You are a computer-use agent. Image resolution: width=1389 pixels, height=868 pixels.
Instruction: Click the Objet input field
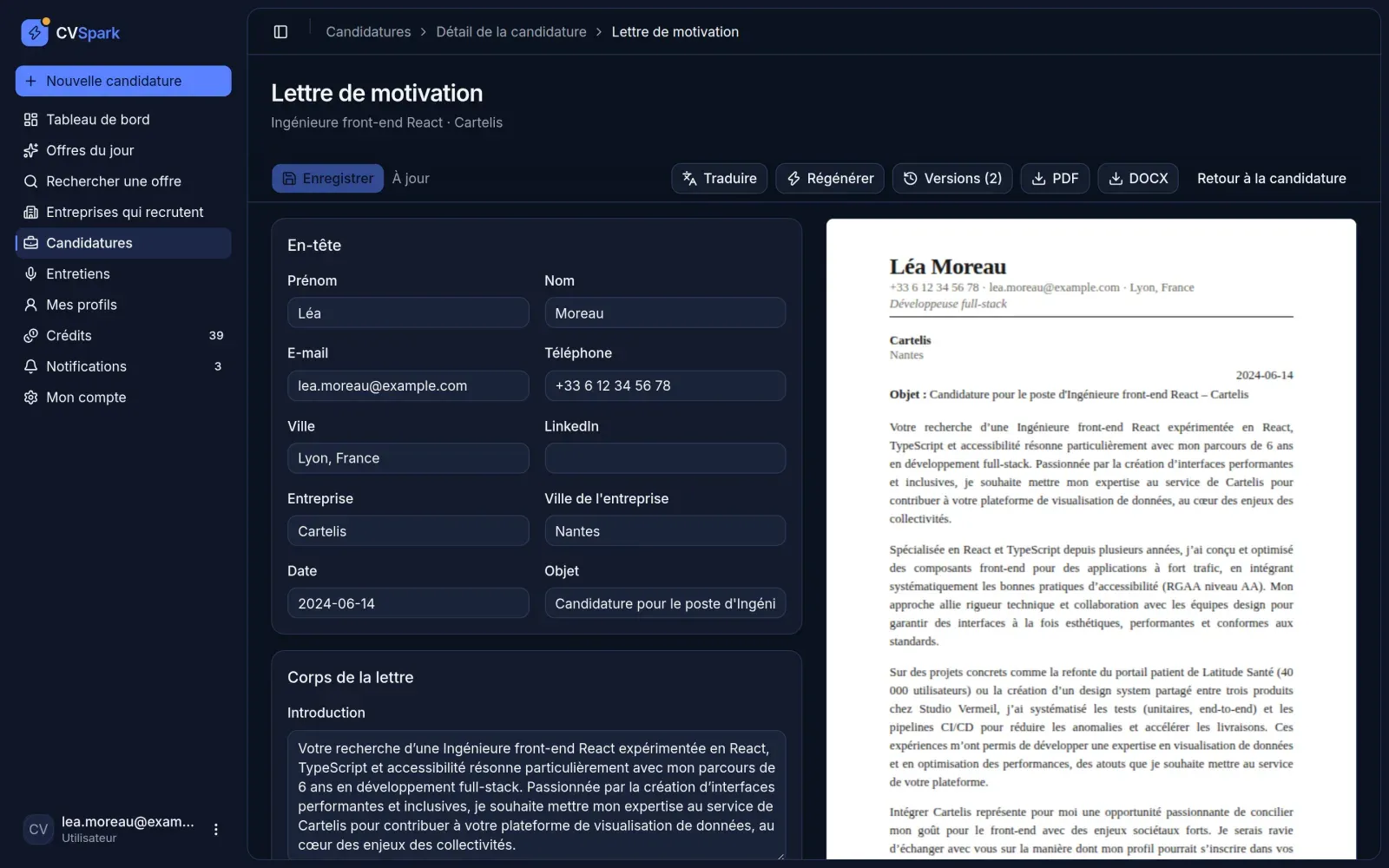tap(665, 603)
